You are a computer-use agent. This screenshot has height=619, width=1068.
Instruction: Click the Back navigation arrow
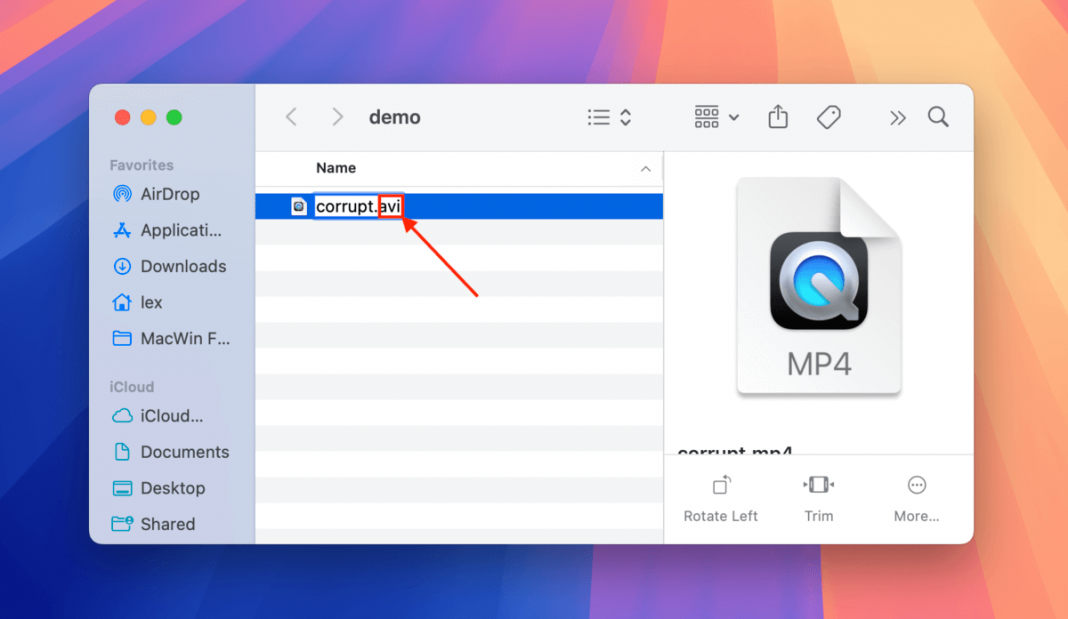[291, 117]
